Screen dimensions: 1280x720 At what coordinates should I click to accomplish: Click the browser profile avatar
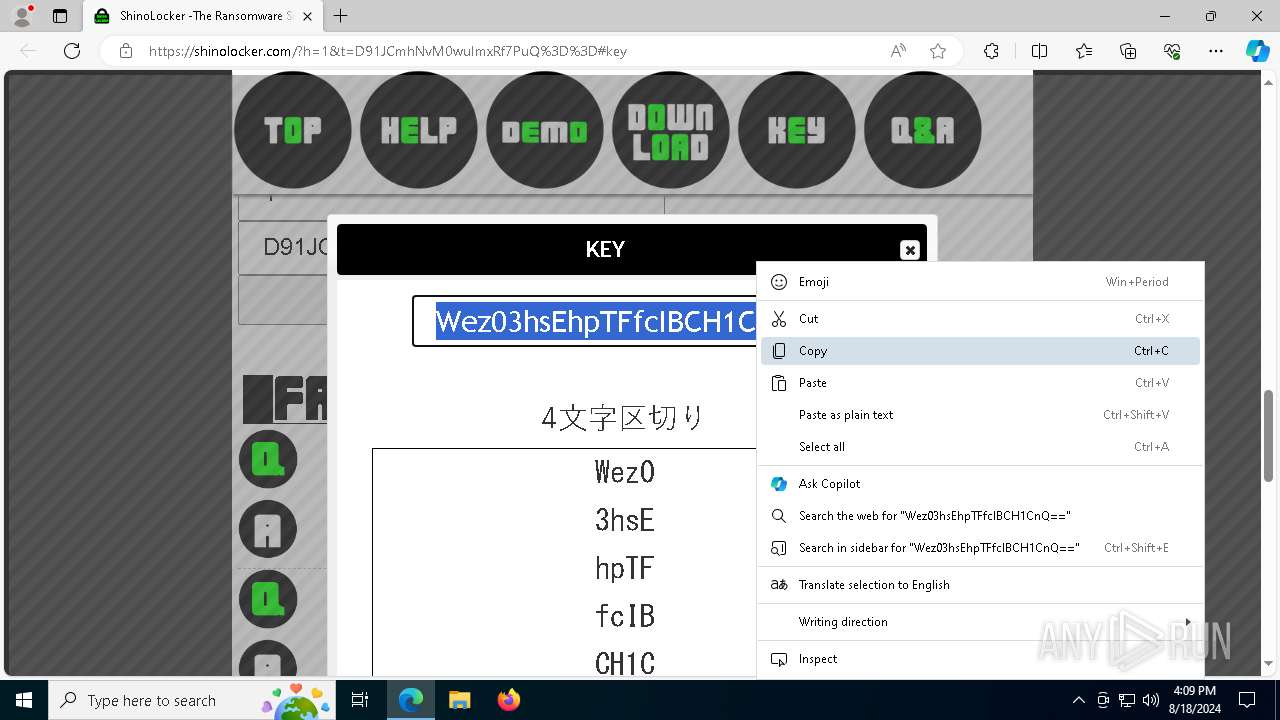22,16
